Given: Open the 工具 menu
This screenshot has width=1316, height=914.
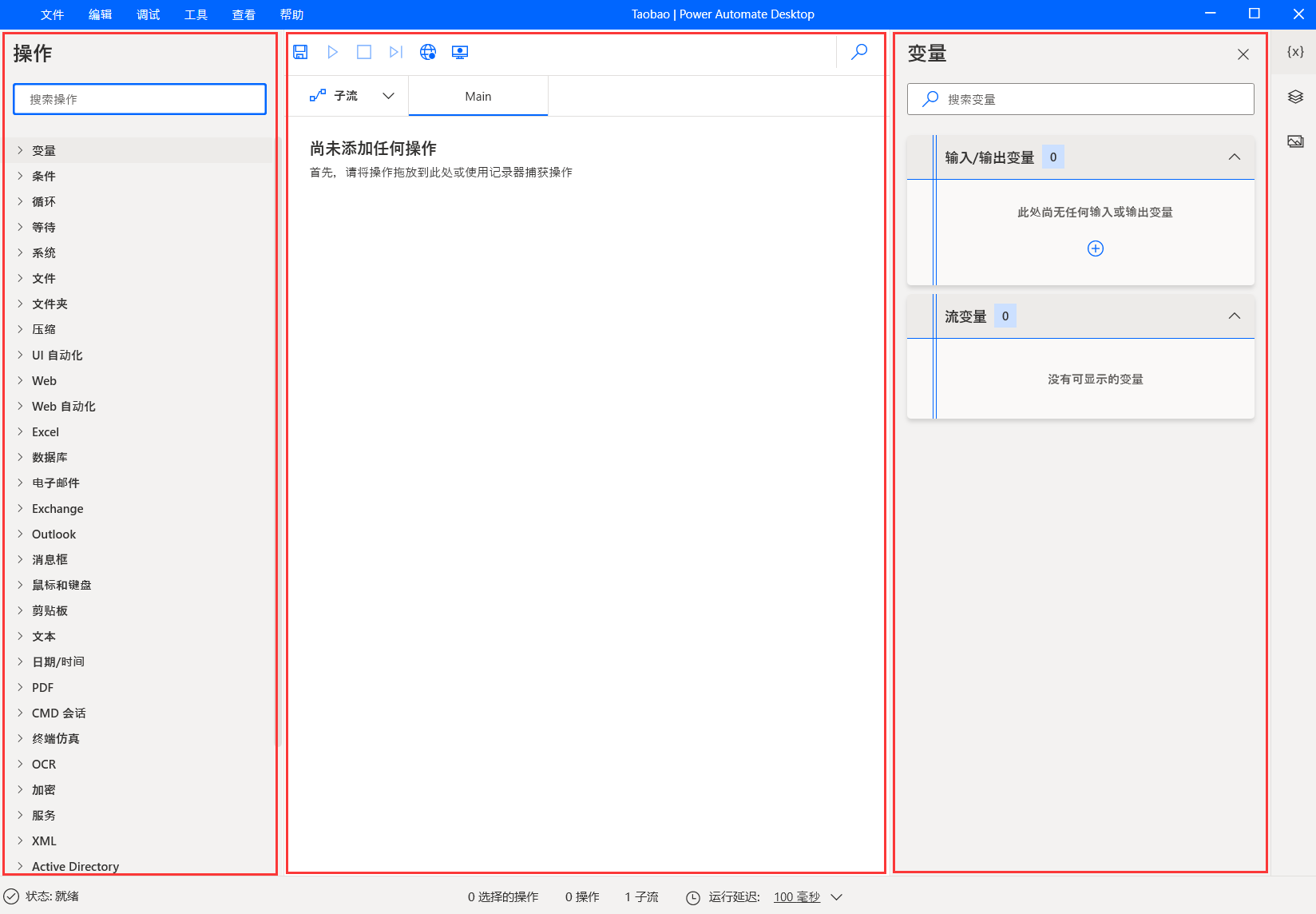Looking at the screenshot, I should 196,14.
